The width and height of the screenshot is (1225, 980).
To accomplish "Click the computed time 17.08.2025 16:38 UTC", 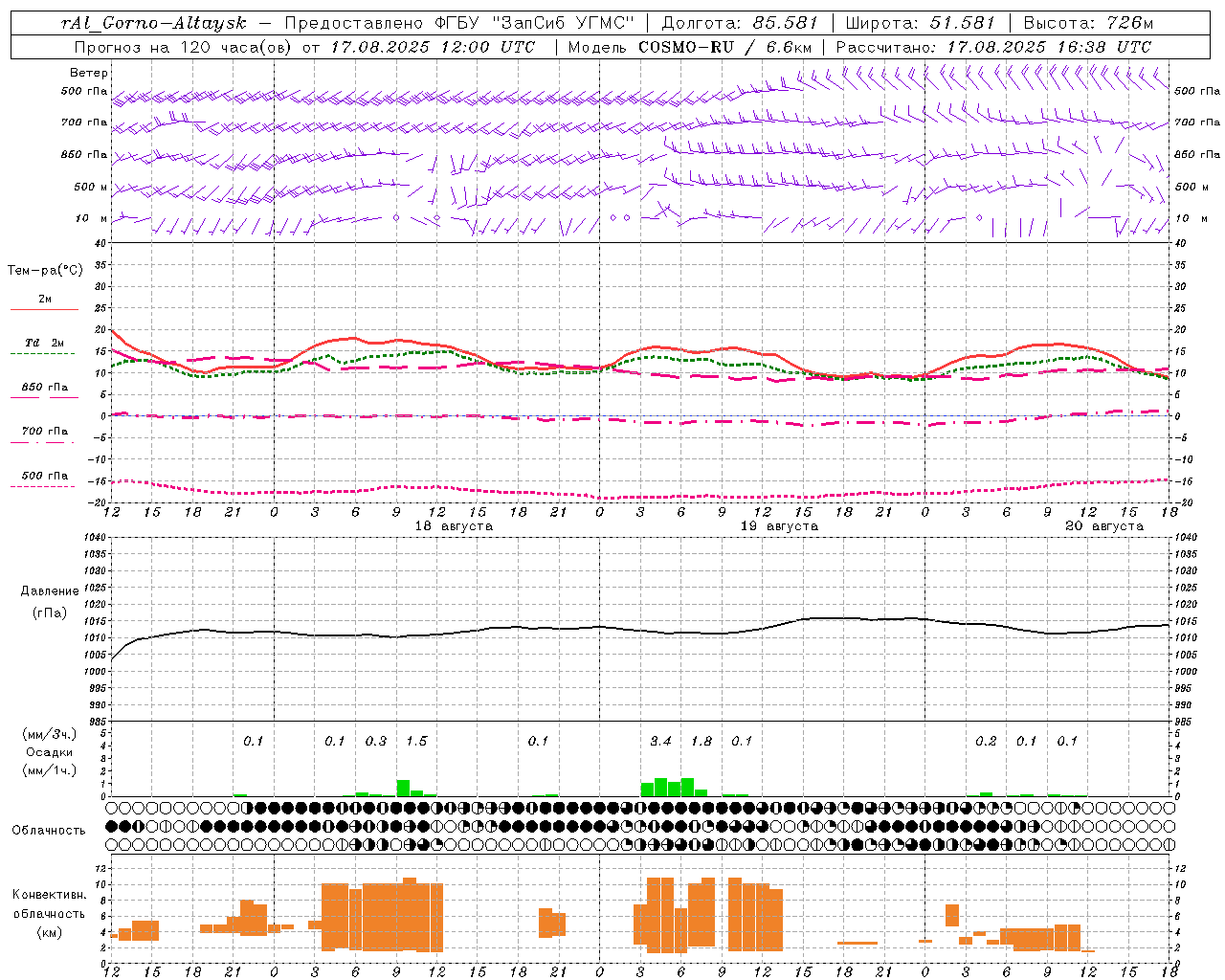I will [x=1049, y=47].
